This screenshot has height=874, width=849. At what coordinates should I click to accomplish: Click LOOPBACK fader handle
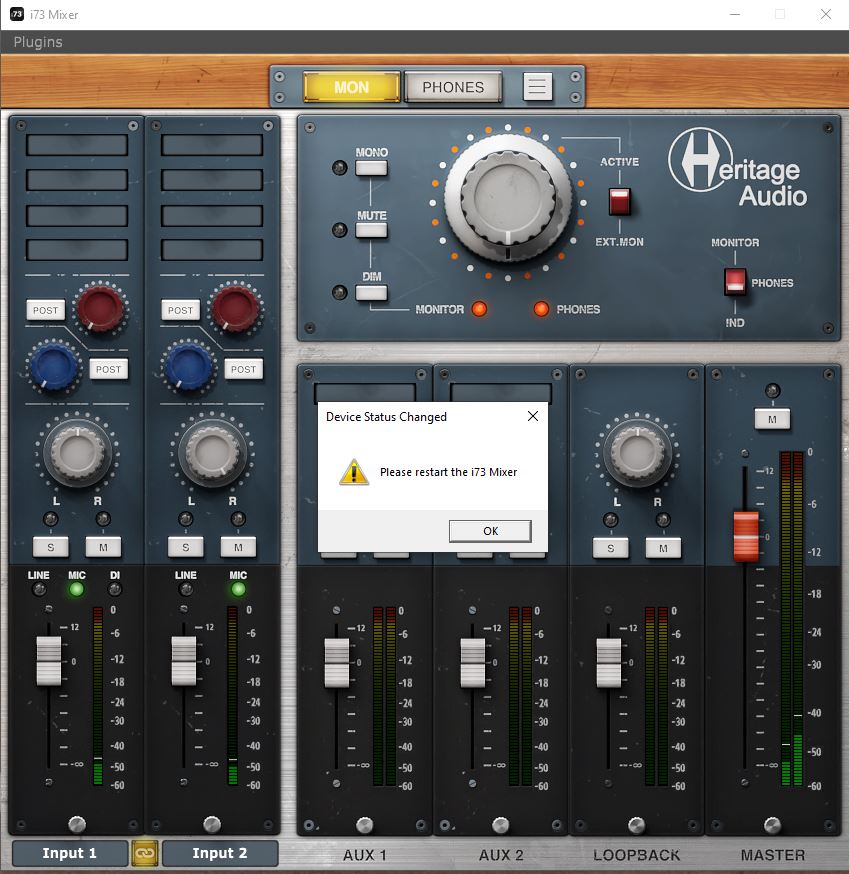tap(609, 663)
